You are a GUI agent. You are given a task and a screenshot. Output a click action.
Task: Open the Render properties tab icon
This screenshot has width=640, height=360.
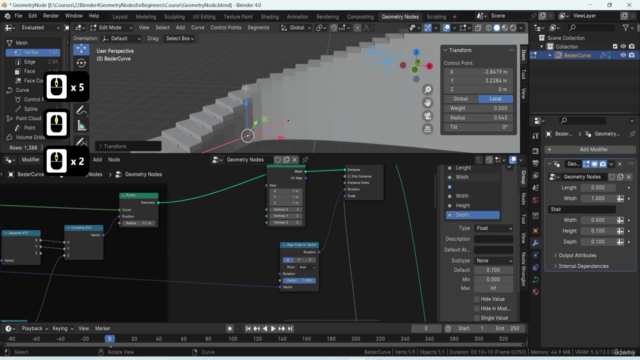coord(535,151)
